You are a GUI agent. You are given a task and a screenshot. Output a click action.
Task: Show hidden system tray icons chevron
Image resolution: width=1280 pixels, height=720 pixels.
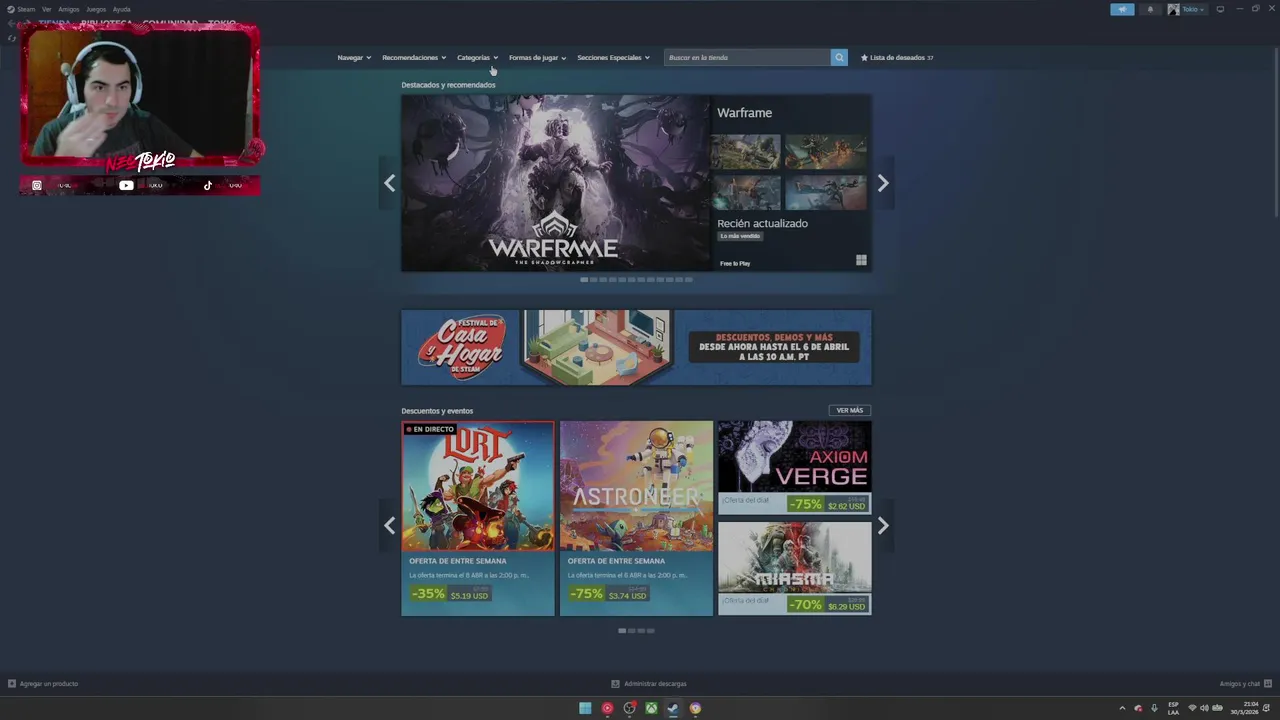pyautogui.click(x=1122, y=708)
